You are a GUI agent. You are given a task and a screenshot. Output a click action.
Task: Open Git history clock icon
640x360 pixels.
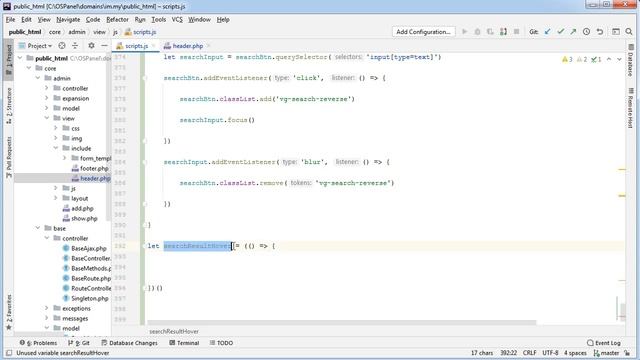click(x=587, y=31)
